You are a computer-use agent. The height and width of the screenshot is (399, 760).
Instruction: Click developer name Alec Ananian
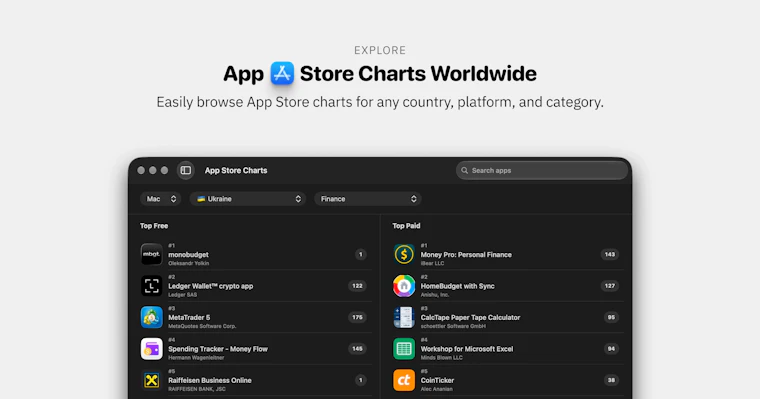(437, 389)
